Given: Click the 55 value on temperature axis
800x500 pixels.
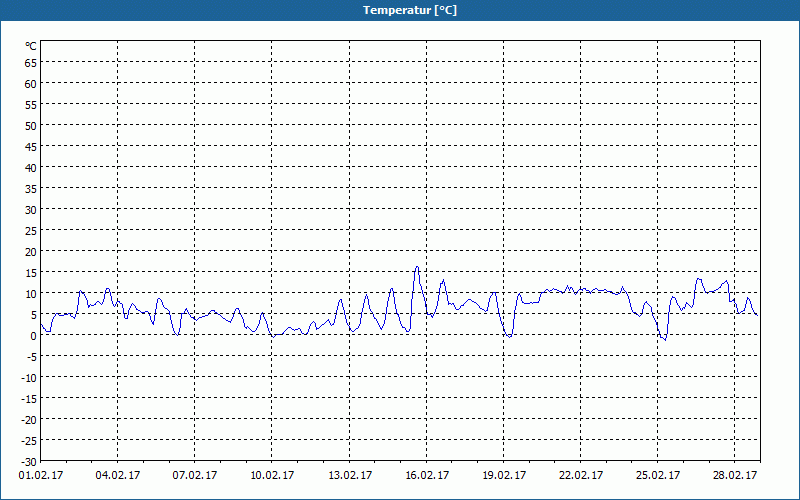Looking at the screenshot, I should (x=31, y=105).
